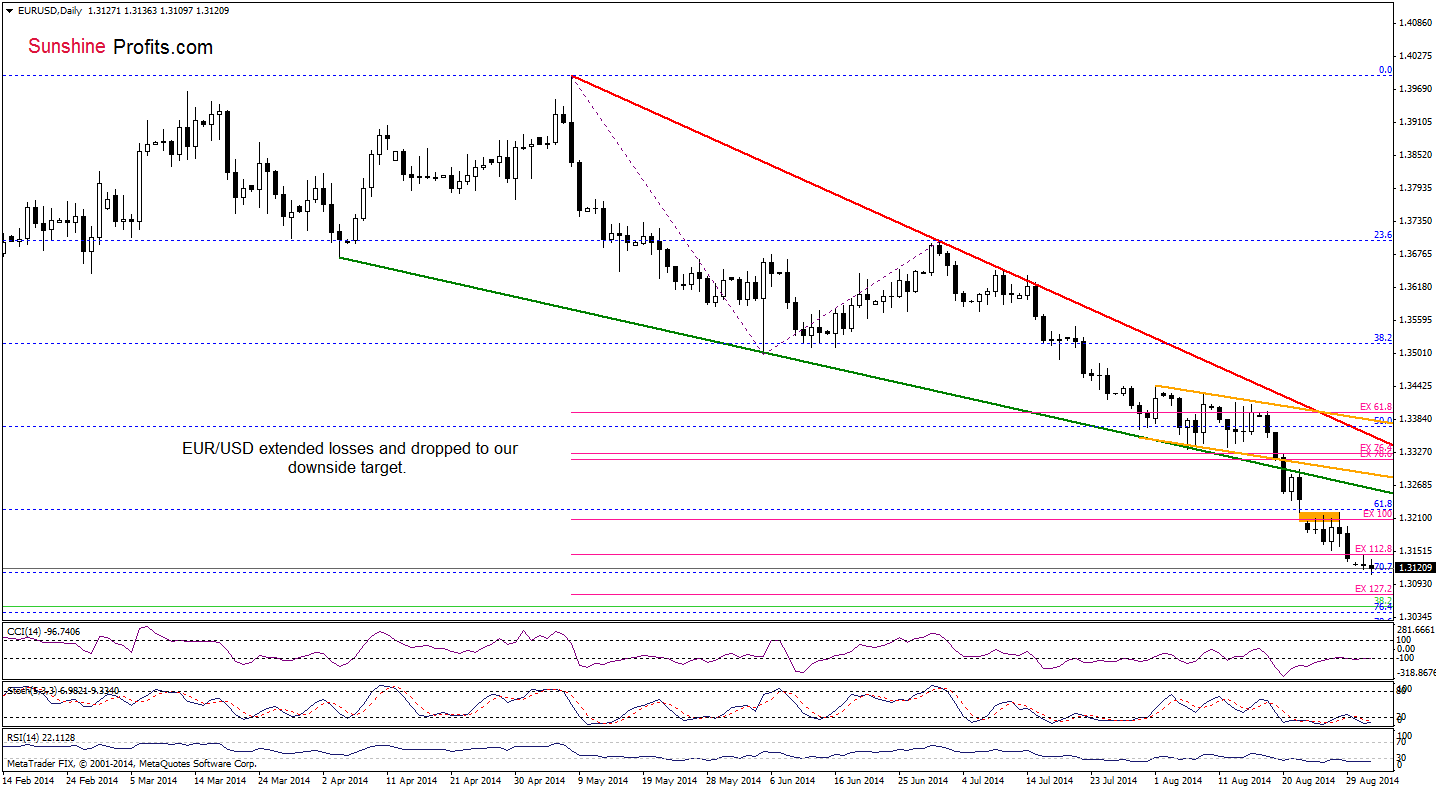The image size is (1436, 789).
Task: Click the 0.0 Fibonacci label at top
Action: pos(1386,70)
